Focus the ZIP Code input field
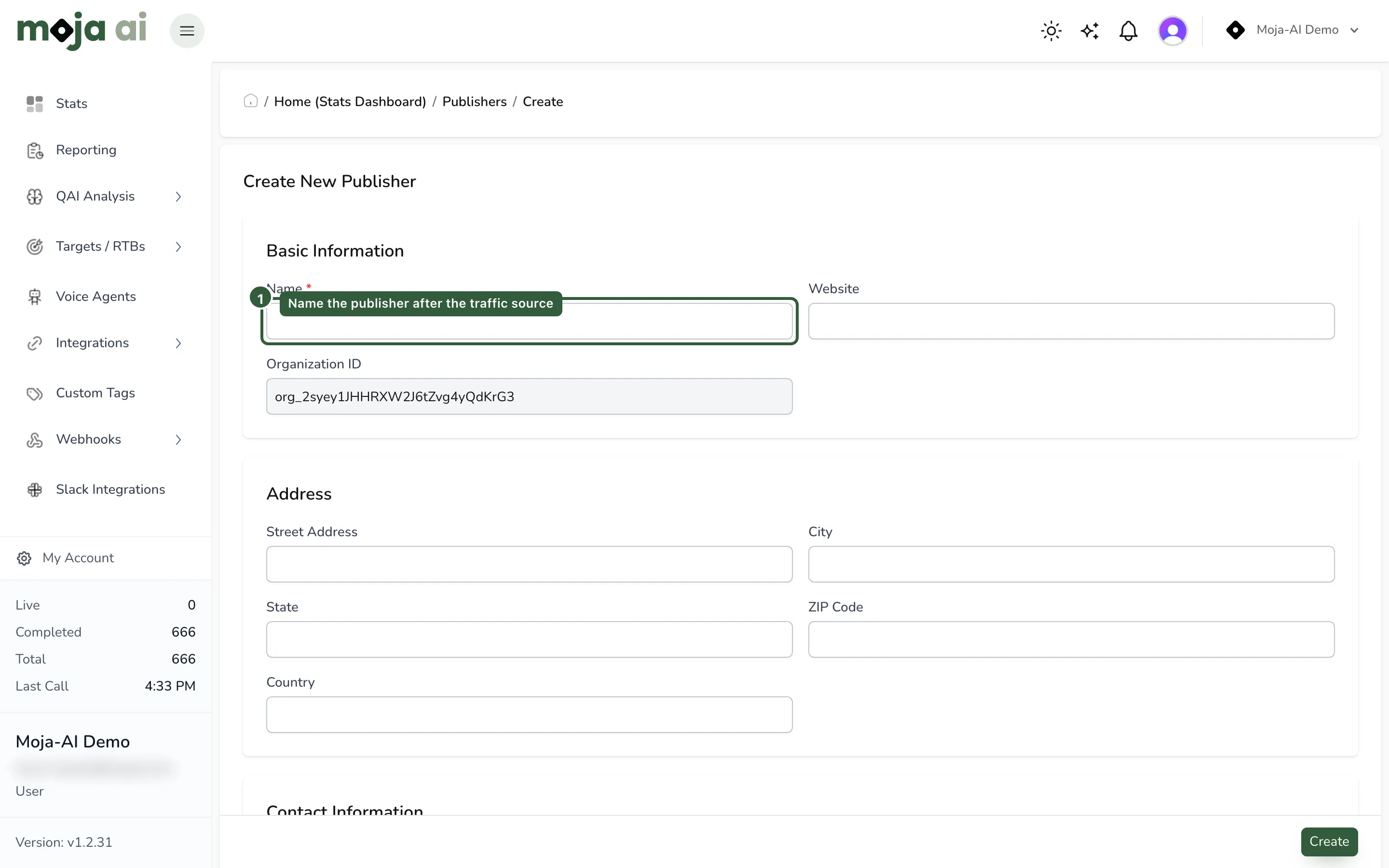 1071,639
